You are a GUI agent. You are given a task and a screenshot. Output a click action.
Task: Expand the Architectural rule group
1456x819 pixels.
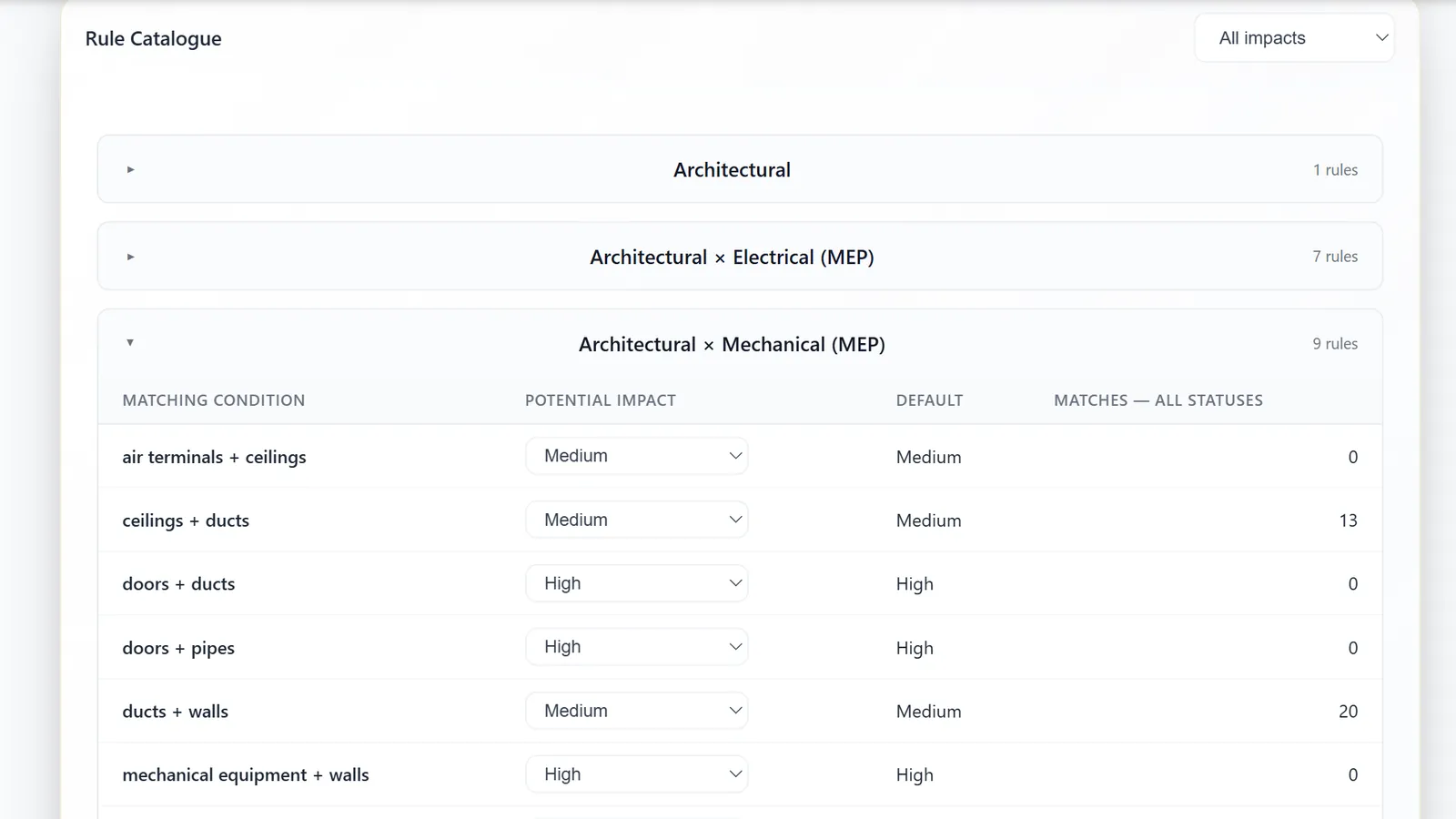pos(739,169)
